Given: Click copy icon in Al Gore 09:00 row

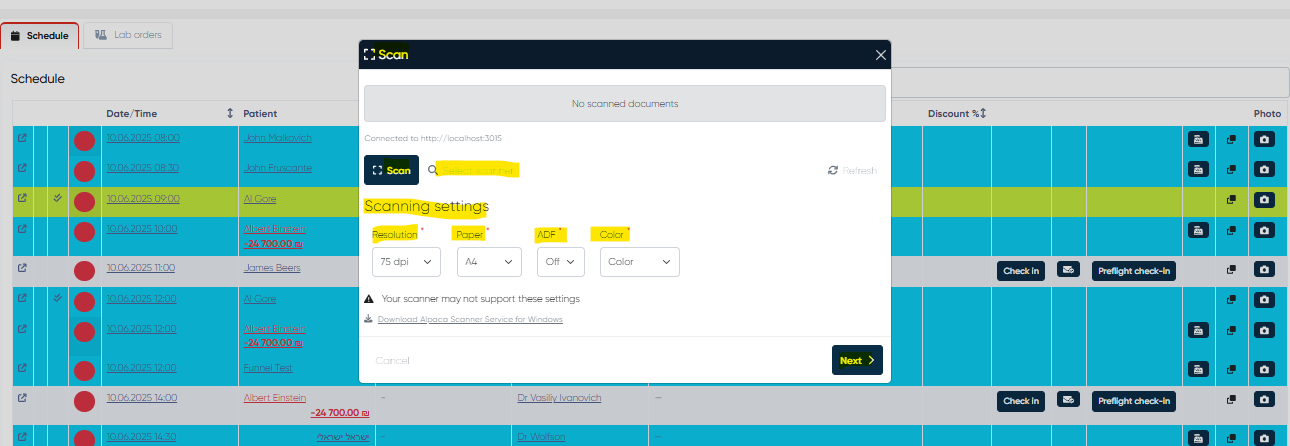Looking at the screenshot, I should (x=1231, y=200).
